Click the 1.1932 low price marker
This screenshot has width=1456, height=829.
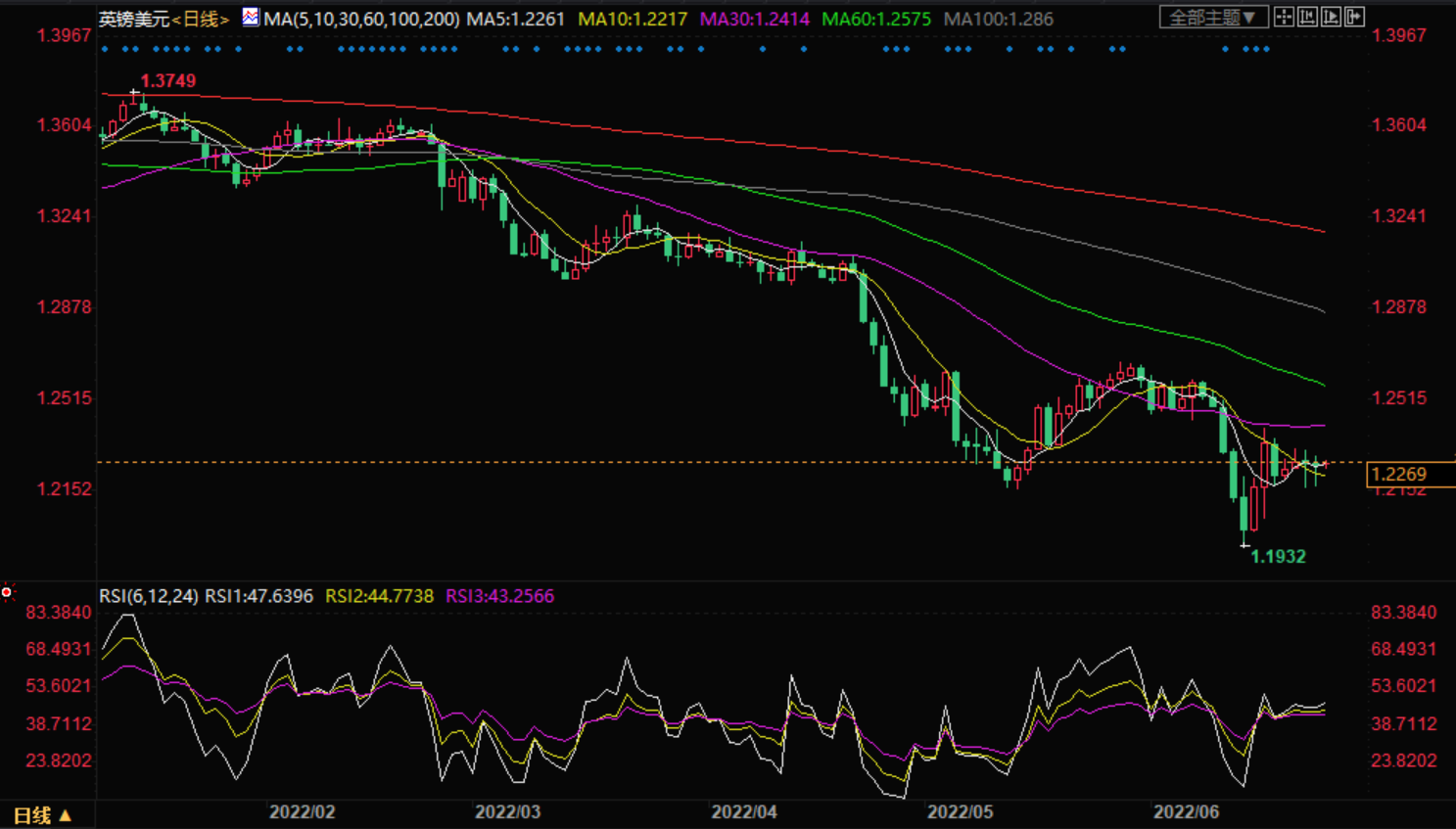tap(1278, 556)
